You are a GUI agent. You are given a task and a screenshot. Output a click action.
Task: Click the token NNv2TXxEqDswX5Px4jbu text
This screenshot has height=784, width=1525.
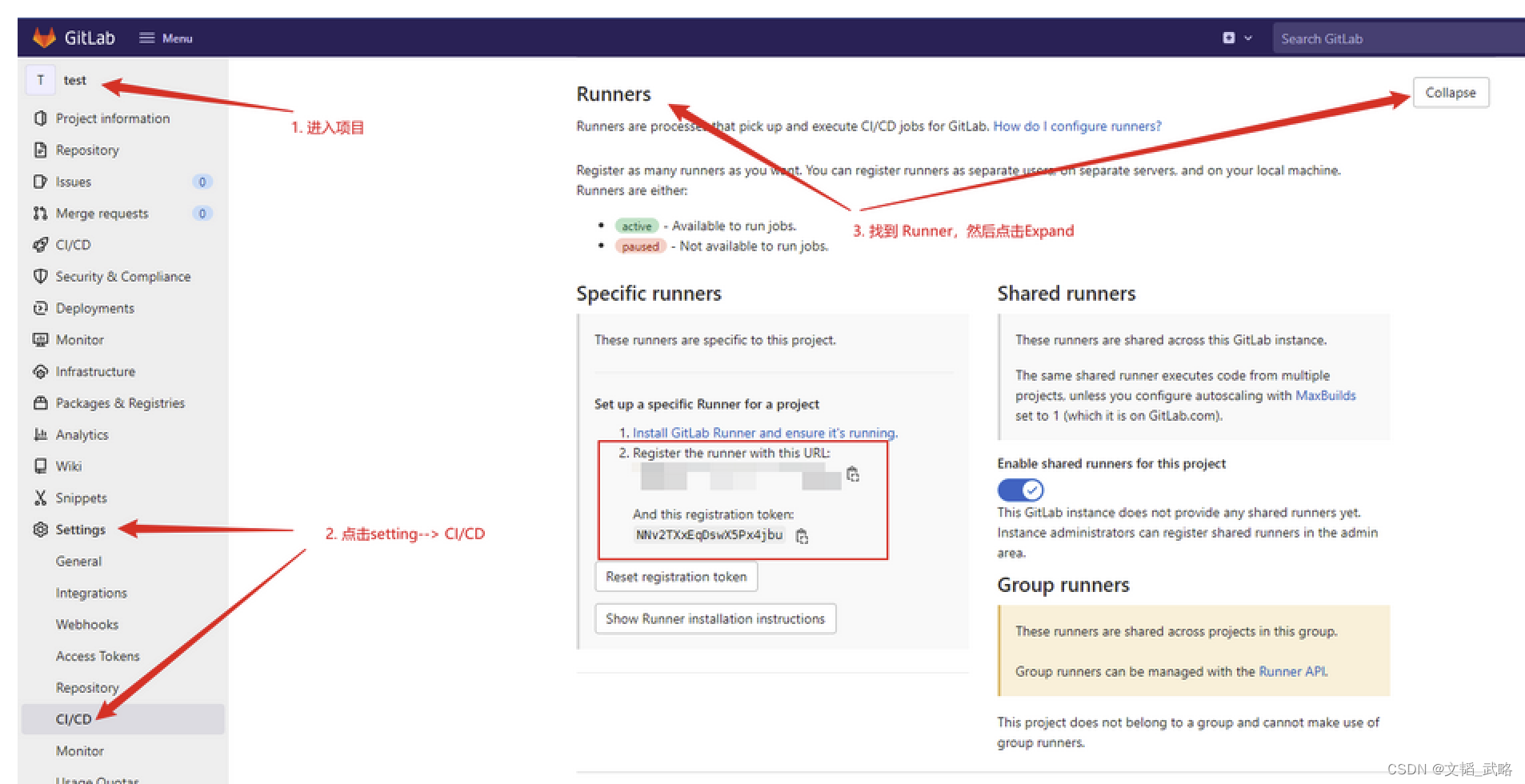709,534
